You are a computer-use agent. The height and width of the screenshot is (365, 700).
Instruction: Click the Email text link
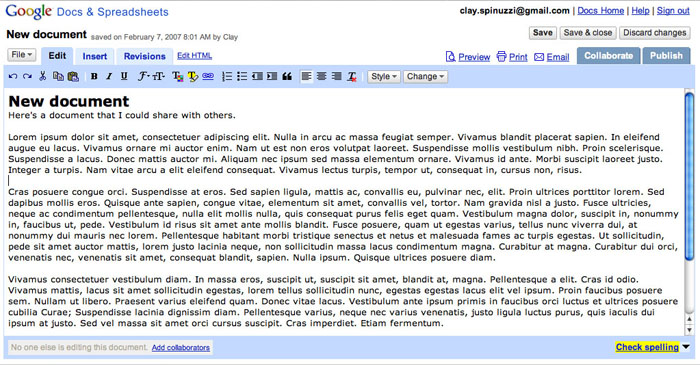[x=558, y=57]
